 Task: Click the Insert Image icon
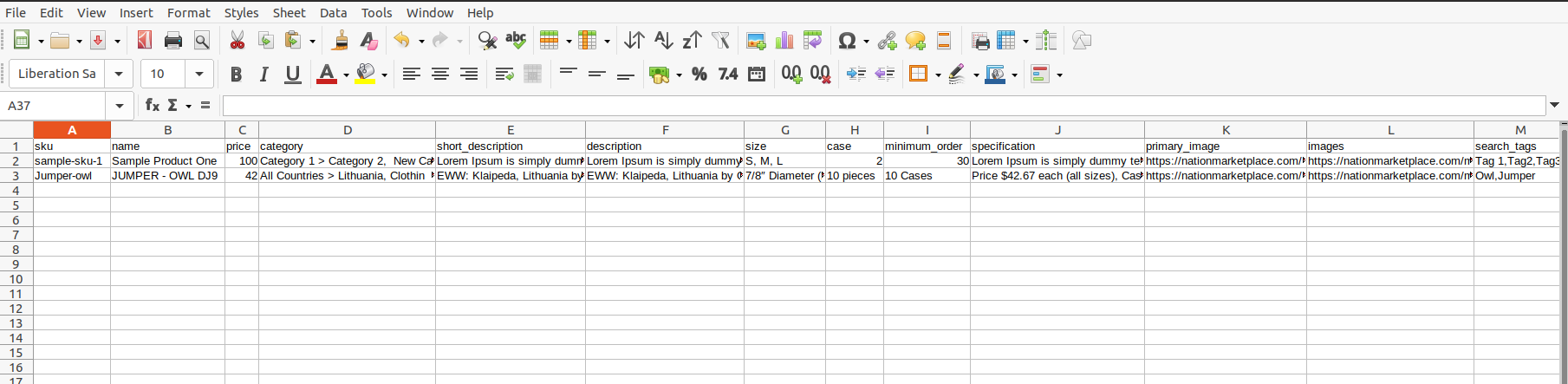click(x=756, y=41)
